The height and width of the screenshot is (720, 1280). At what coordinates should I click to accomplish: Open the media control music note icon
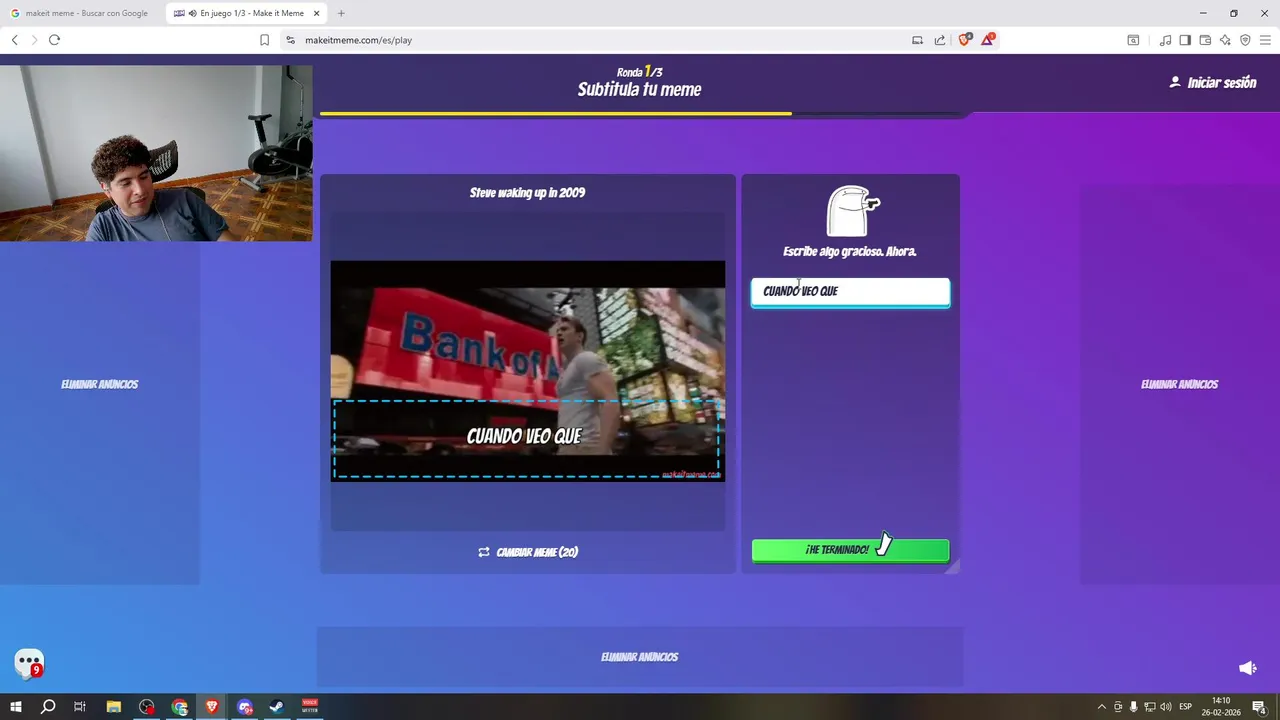click(x=1165, y=40)
